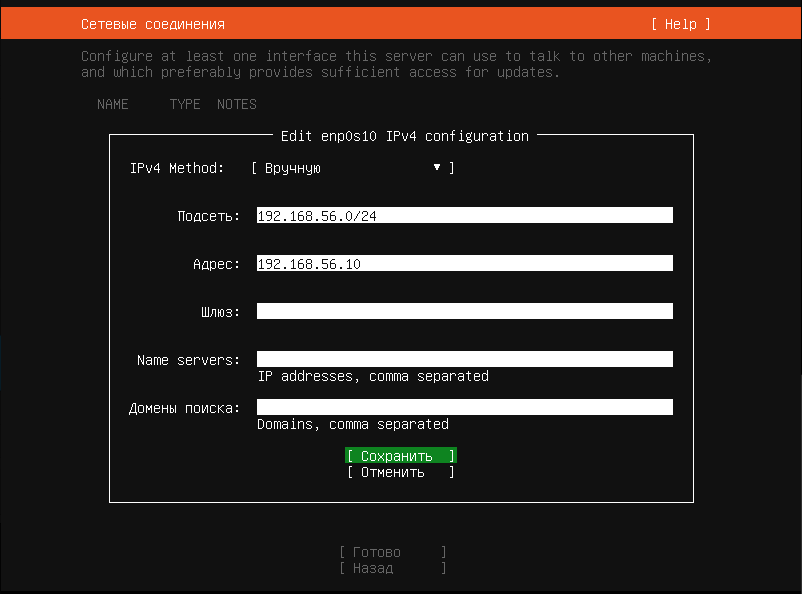Focus the Name servers input field
This screenshot has height=594, width=802.
(464, 359)
